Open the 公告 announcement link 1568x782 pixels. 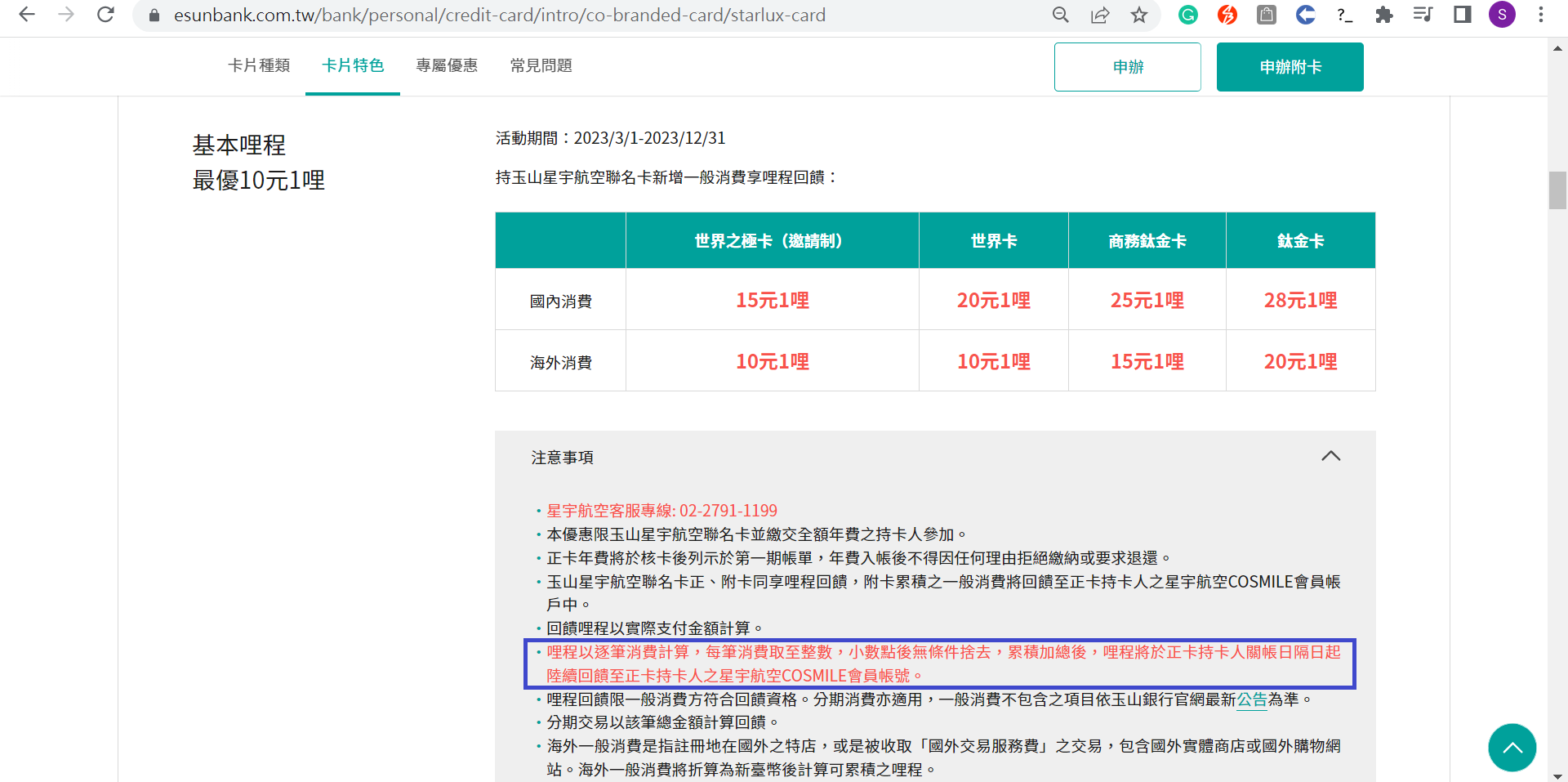1252,699
